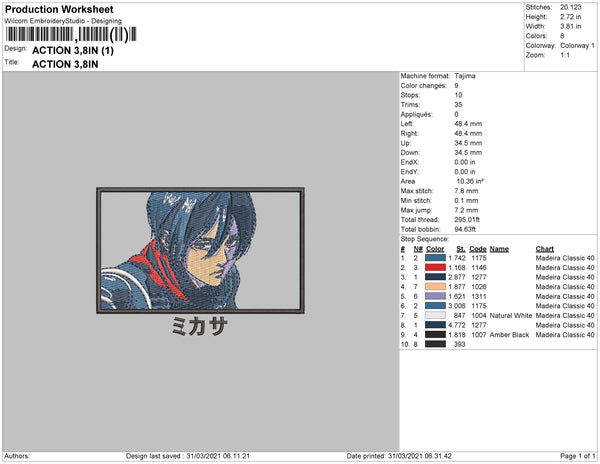Select the Amber Black swatch in row 9
The width and height of the screenshot is (600, 464).
[435, 335]
